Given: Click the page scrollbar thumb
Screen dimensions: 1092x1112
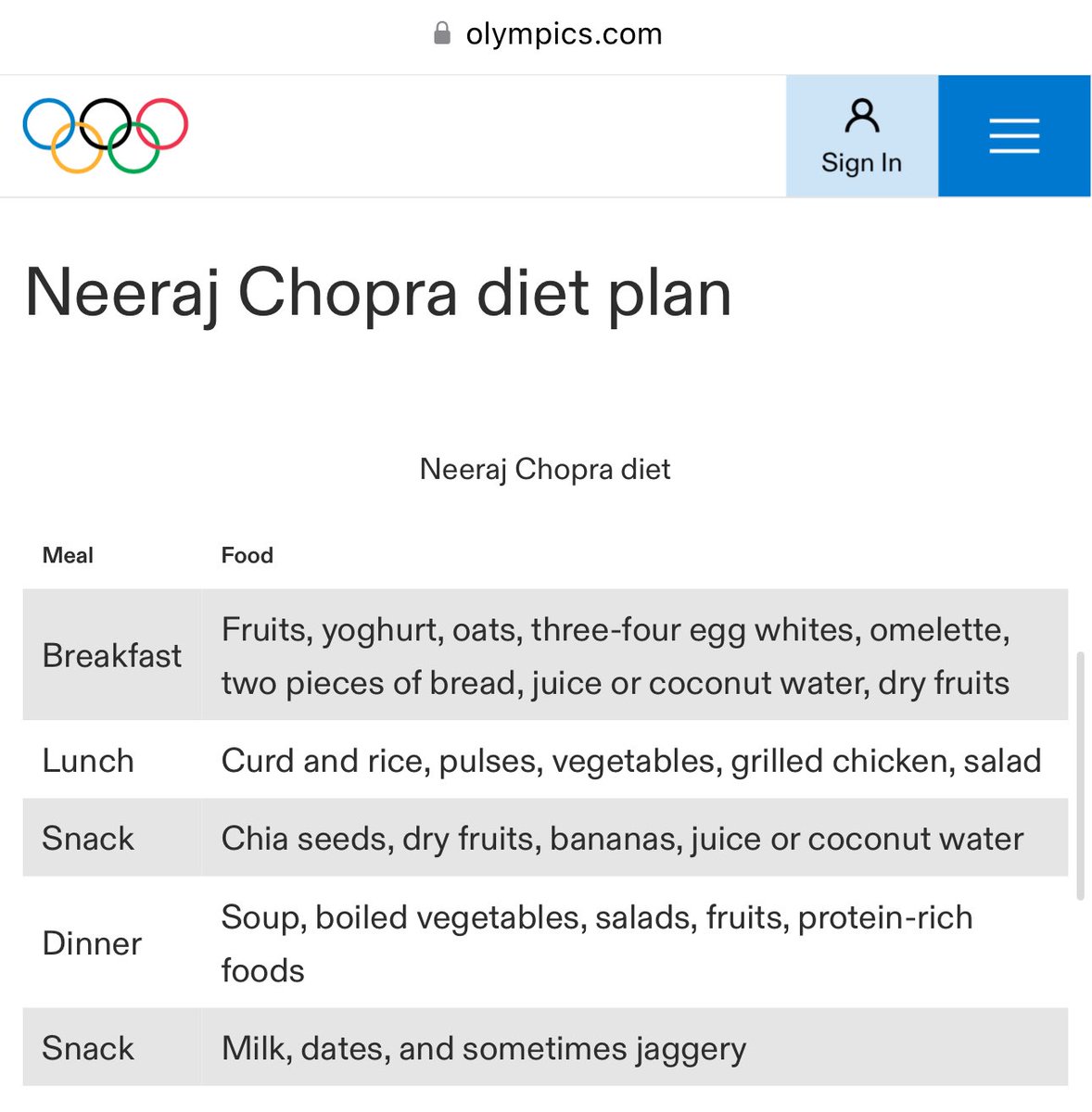Looking at the screenshot, I should [x=1080, y=777].
